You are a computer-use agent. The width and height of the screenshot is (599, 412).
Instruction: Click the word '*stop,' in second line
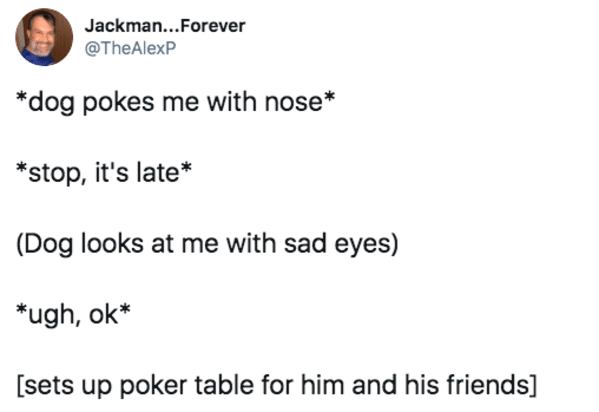(x=52, y=173)
